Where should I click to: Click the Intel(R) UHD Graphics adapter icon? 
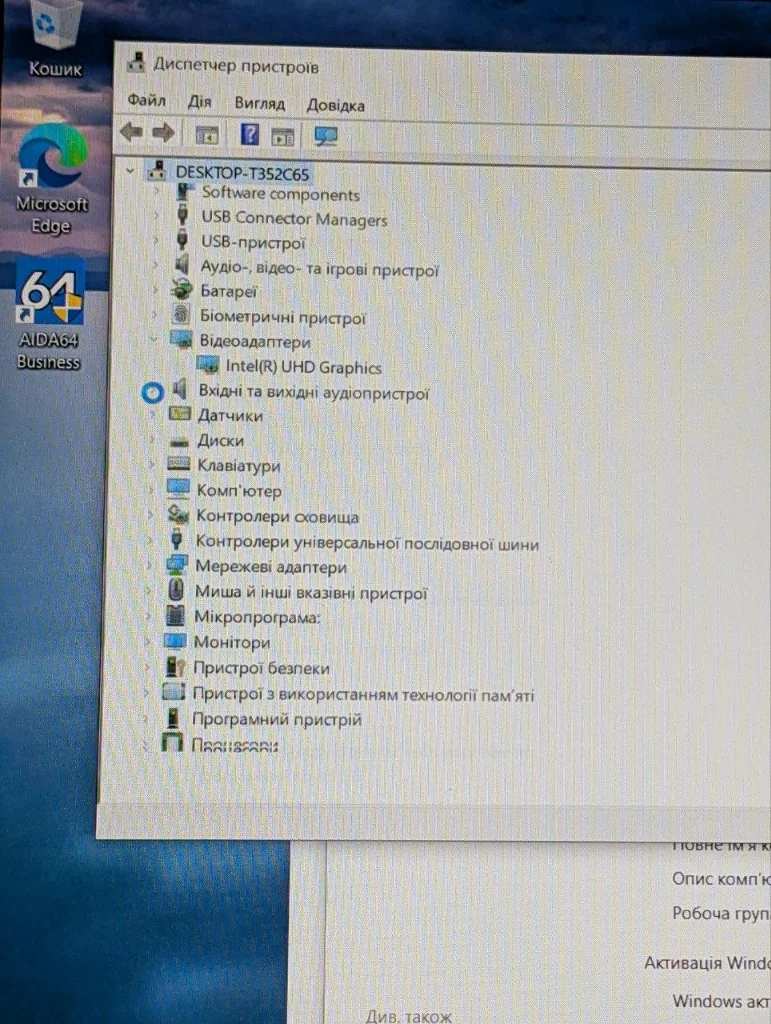click(x=208, y=365)
